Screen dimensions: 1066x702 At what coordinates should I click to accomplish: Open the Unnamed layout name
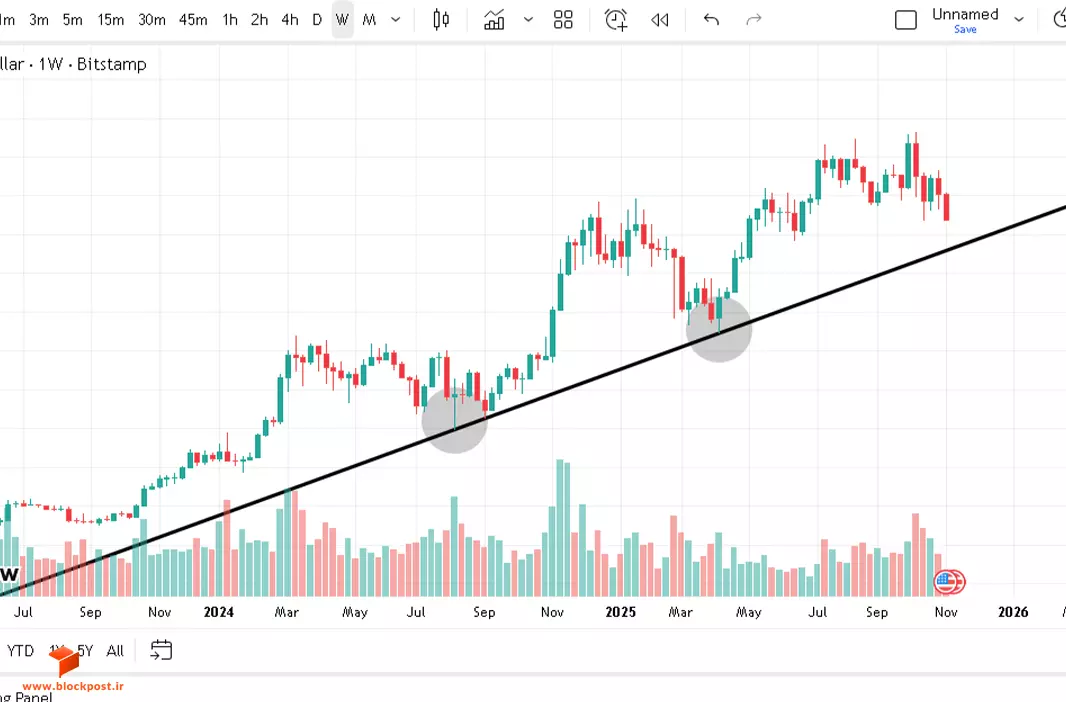click(x=965, y=14)
